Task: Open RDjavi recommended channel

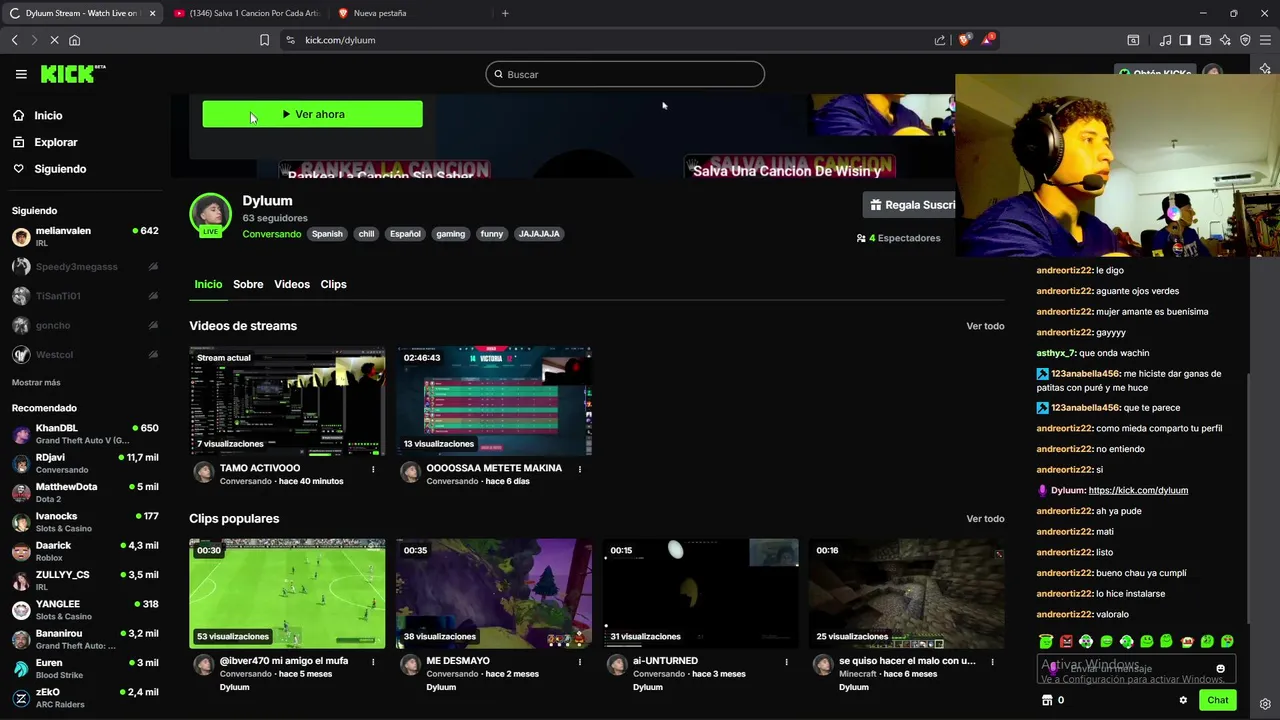Action: [84, 463]
